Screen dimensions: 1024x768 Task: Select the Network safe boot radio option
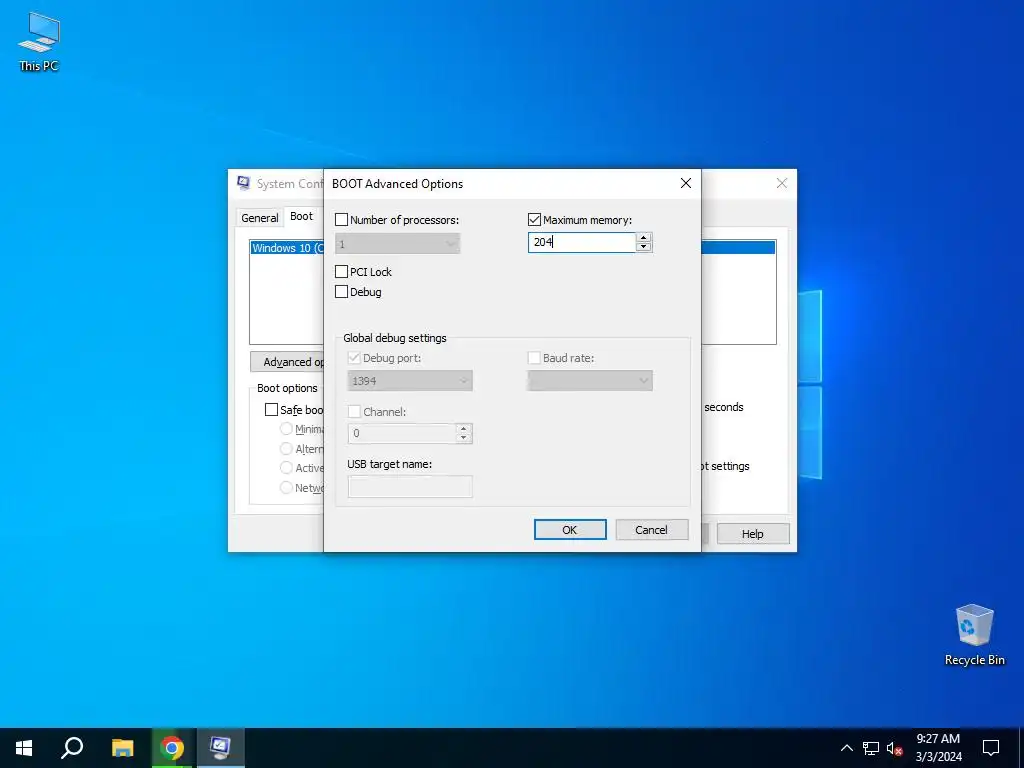[286, 487]
